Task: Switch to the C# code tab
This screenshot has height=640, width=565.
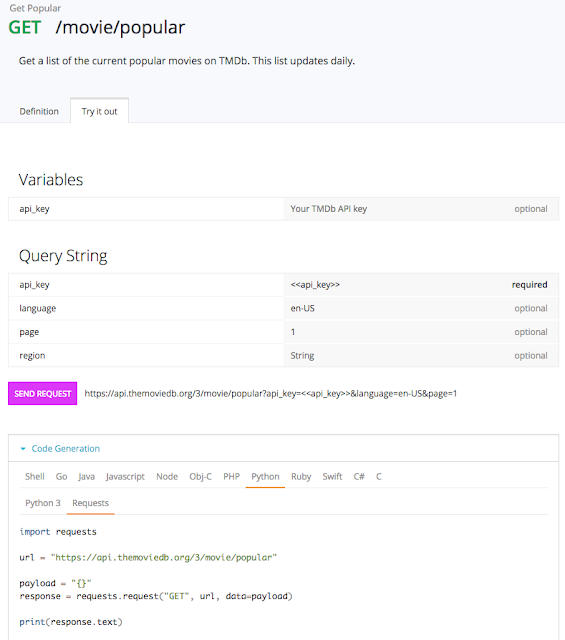Action: click(x=359, y=476)
